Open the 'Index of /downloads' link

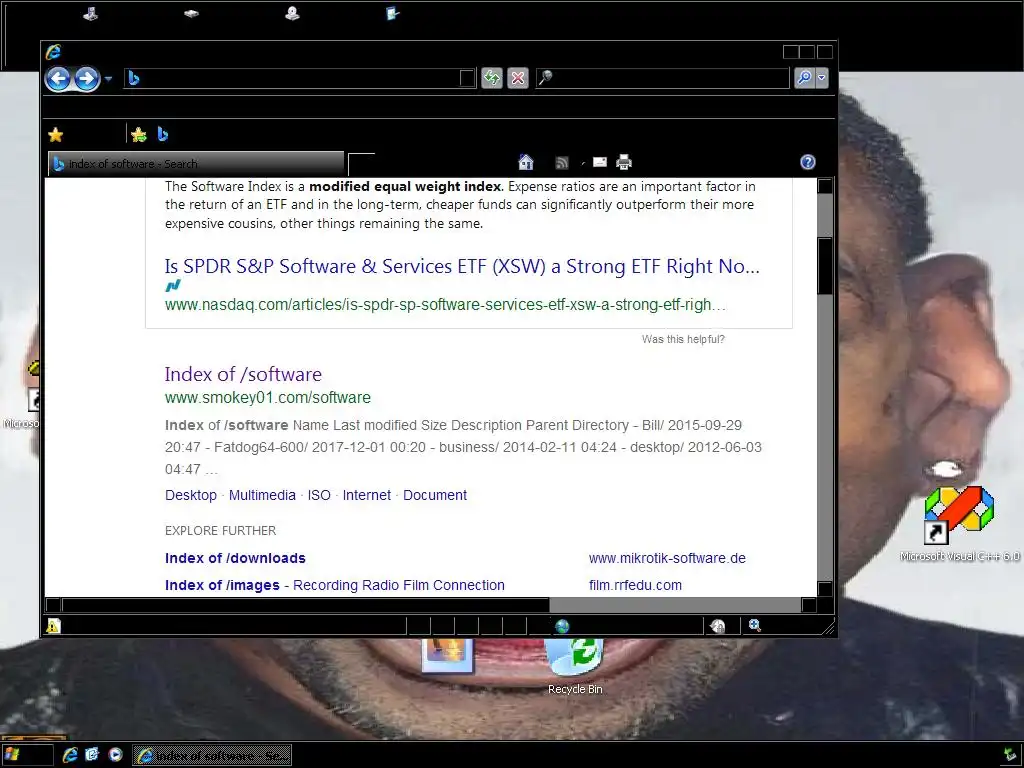tap(235, 558)
